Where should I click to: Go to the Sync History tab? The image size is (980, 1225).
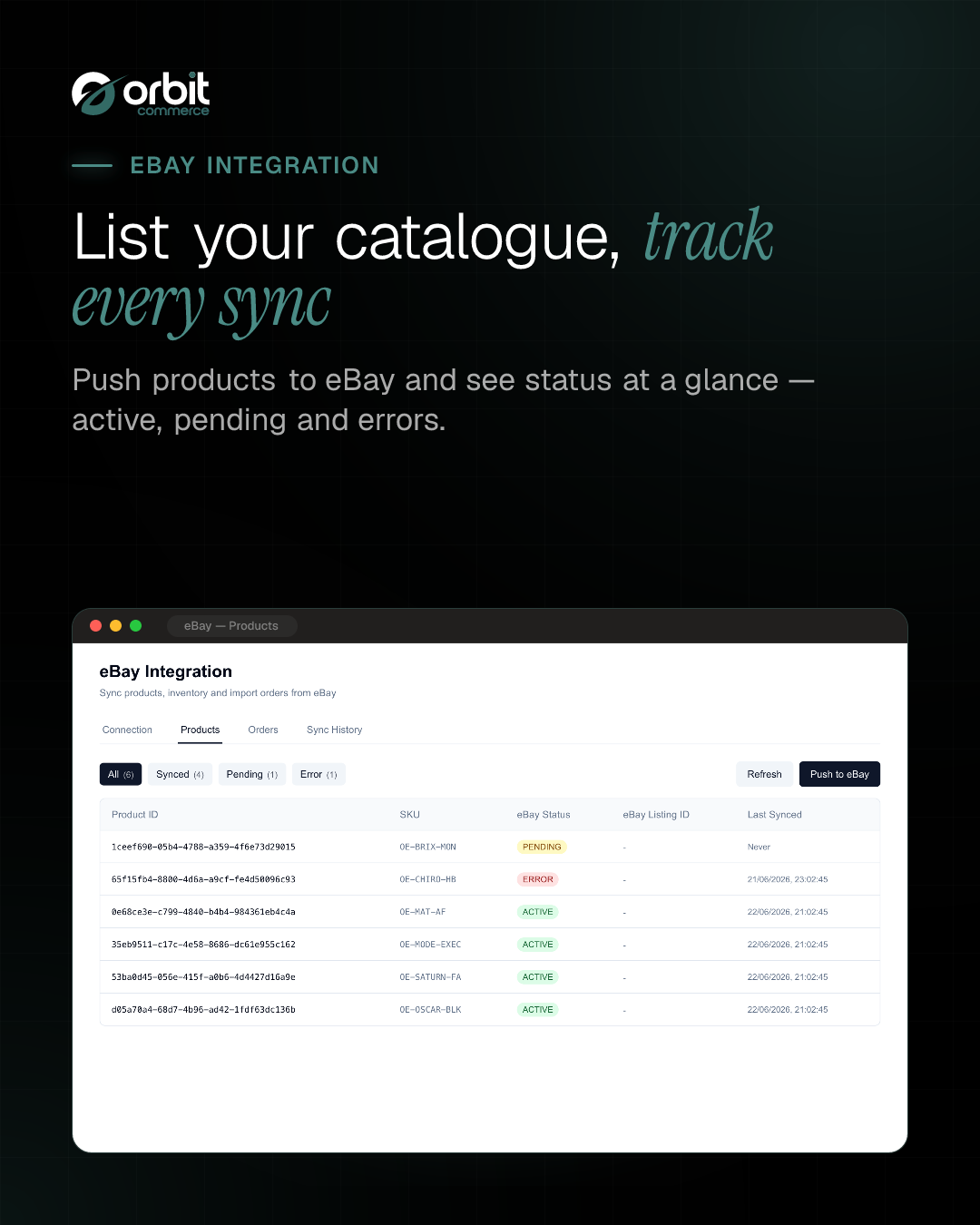click(x=334, y=730)
